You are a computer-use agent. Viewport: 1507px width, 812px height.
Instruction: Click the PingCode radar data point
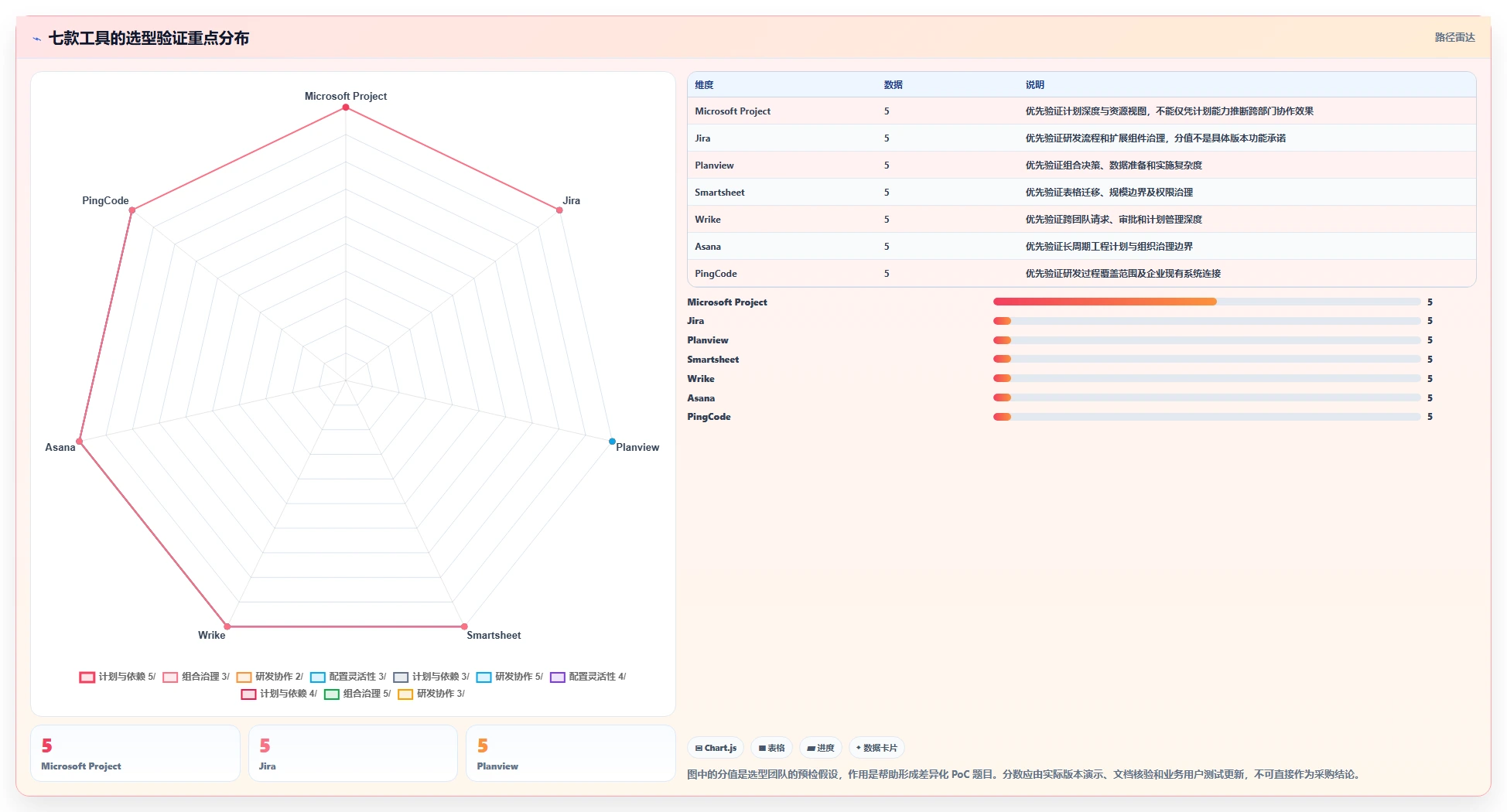132,210
